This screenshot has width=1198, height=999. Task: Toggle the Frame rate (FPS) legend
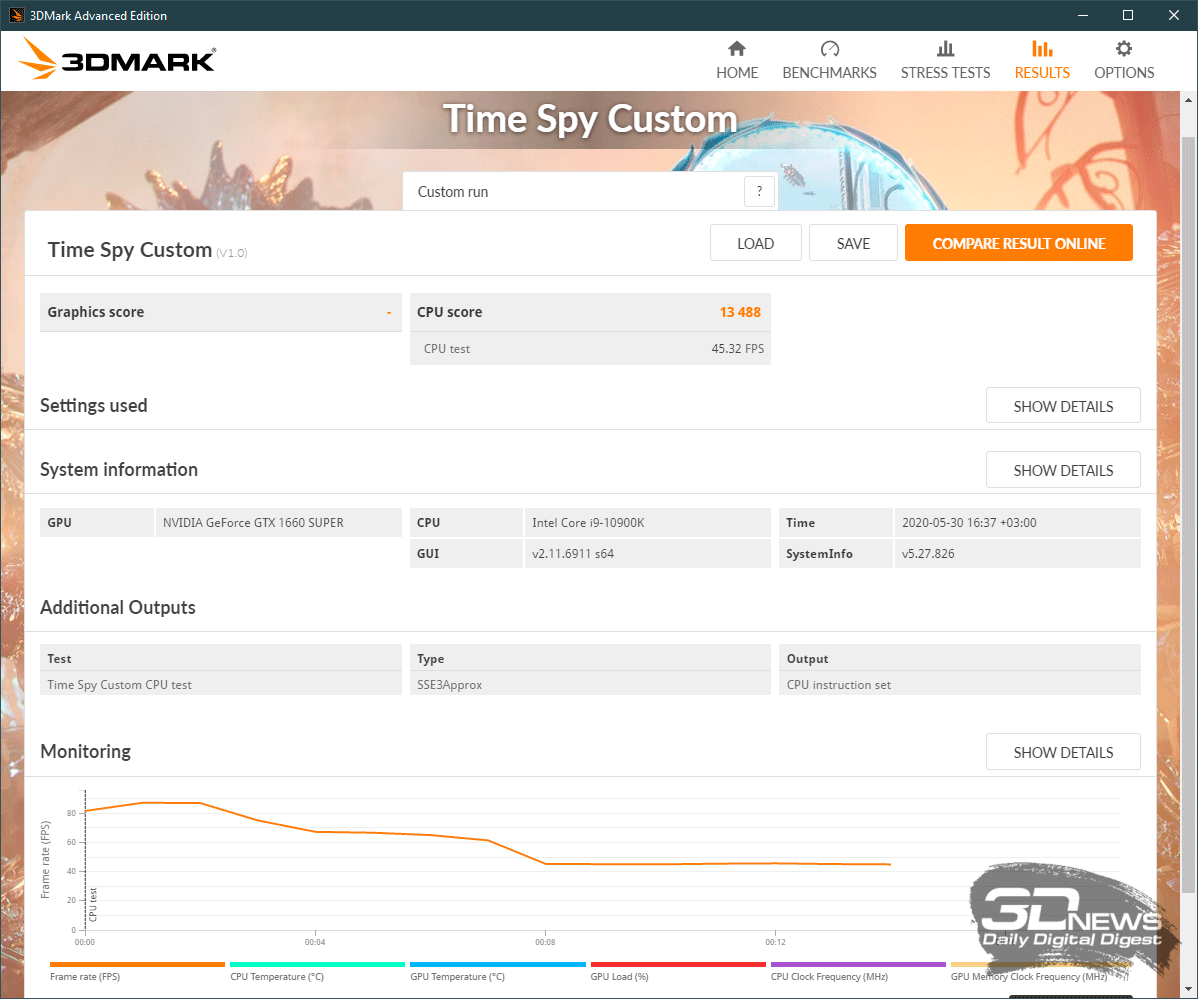tap(85, 977)
